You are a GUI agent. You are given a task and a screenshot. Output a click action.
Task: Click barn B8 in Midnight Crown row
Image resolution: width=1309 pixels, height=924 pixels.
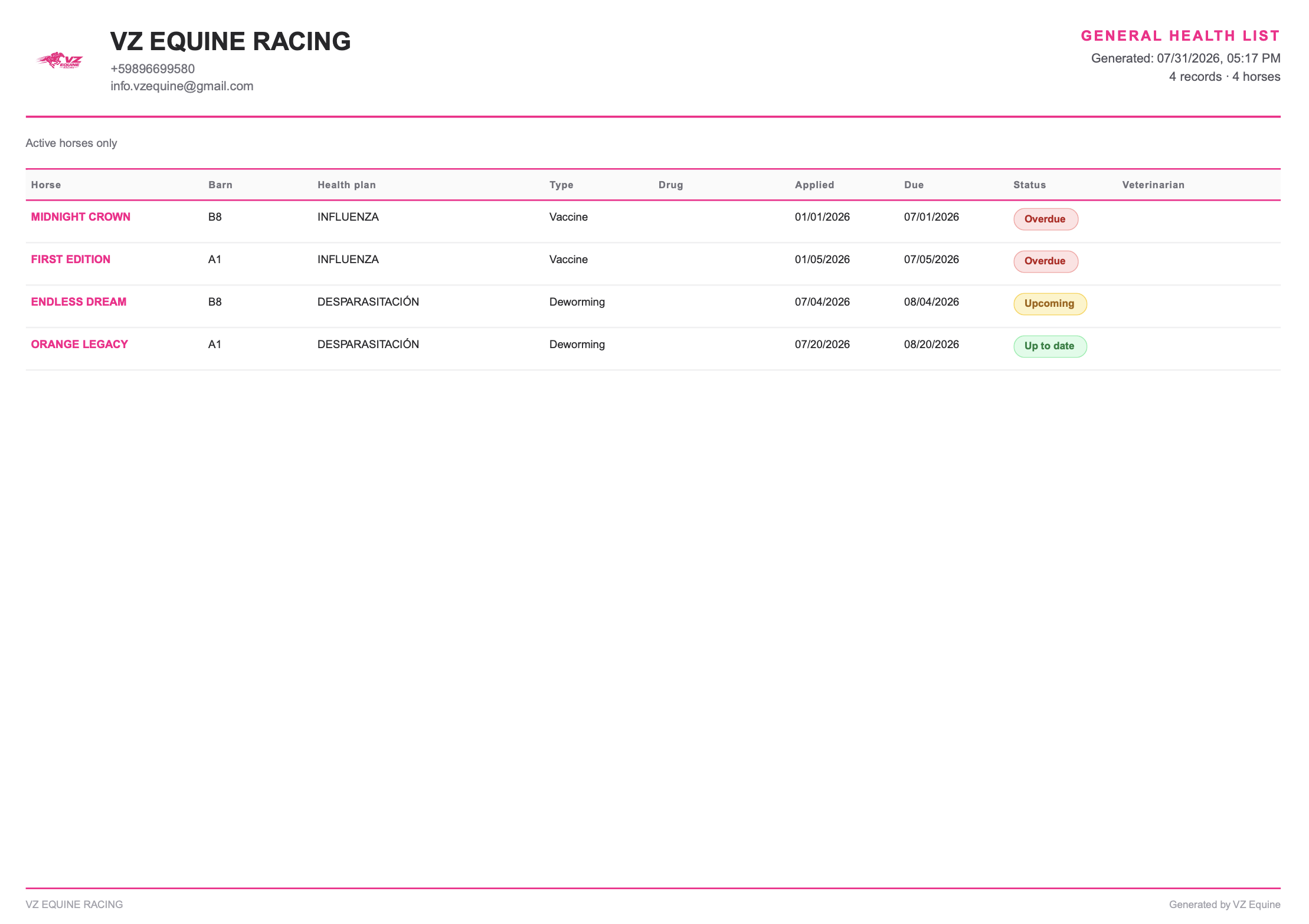pos(215,217)
